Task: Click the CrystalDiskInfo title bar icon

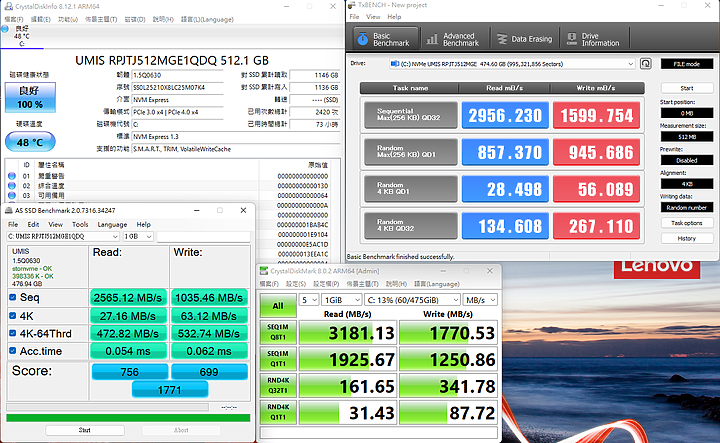Action: tap(8, 6)
